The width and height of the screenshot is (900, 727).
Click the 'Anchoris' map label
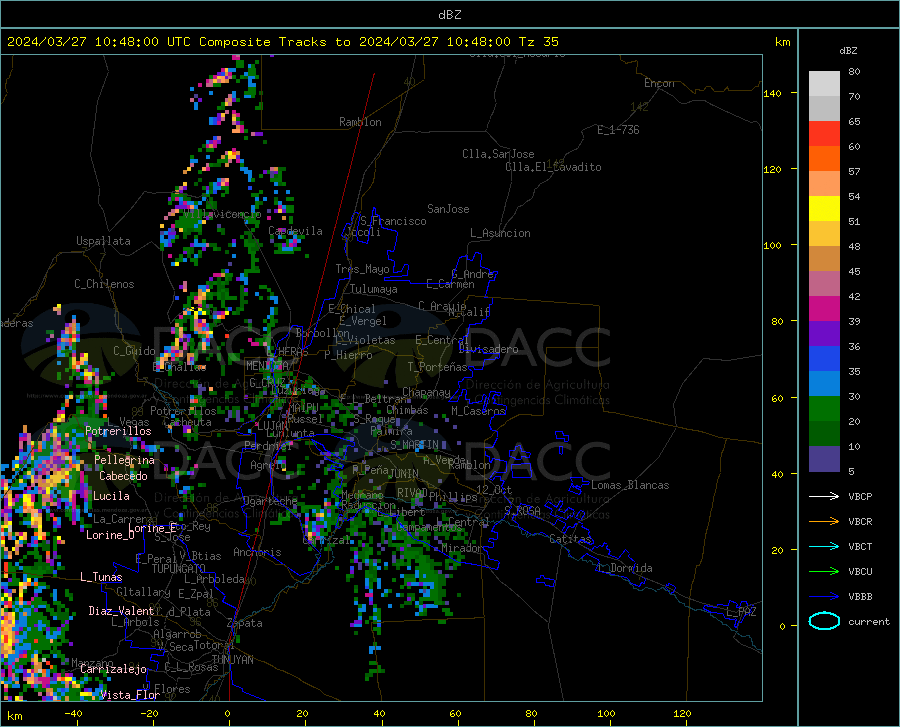tap(257, 552)
